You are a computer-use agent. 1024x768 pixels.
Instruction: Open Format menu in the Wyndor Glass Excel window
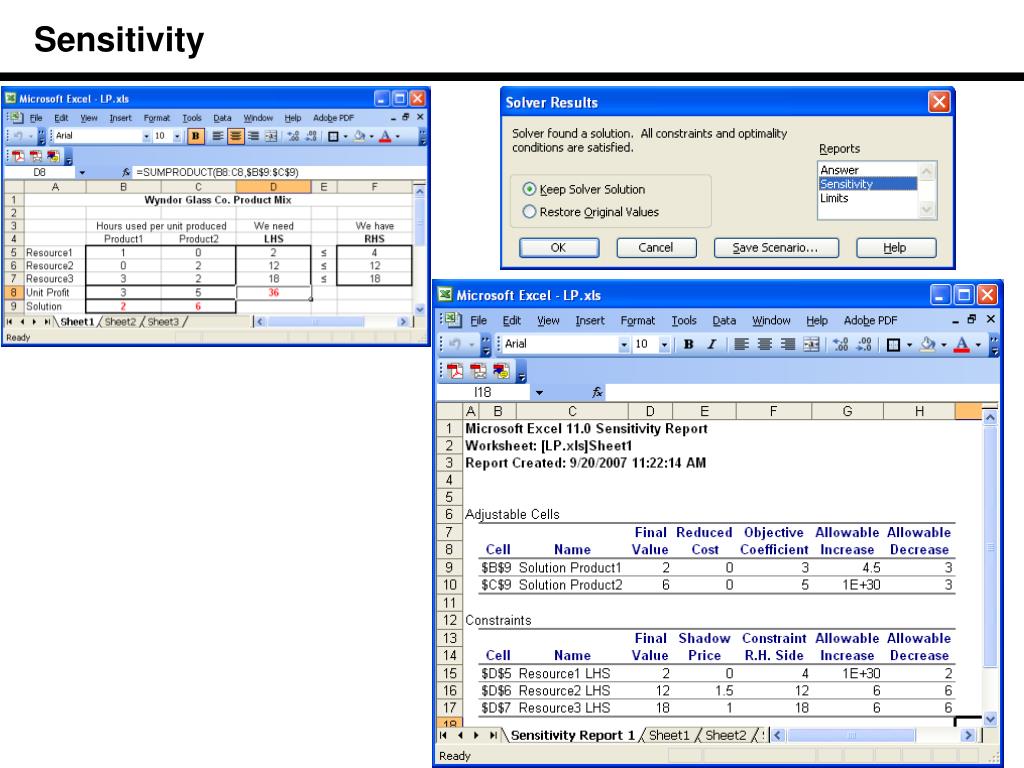(x=157, y=118)
